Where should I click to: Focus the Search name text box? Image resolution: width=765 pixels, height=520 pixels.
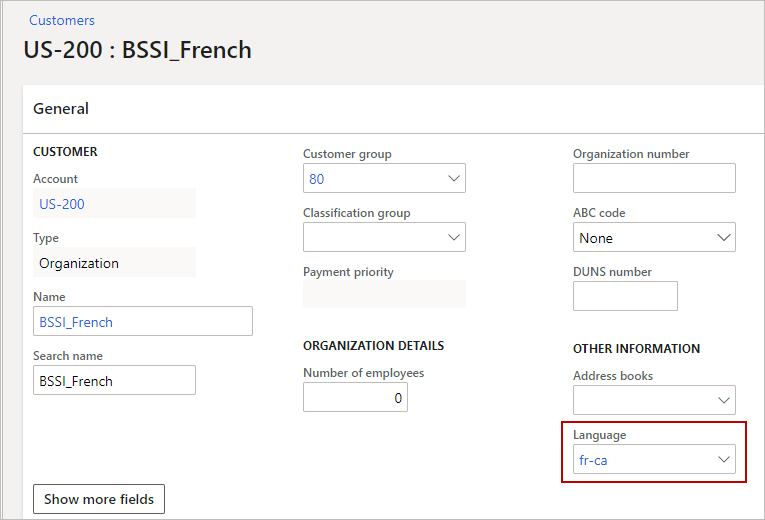point(114,381)
